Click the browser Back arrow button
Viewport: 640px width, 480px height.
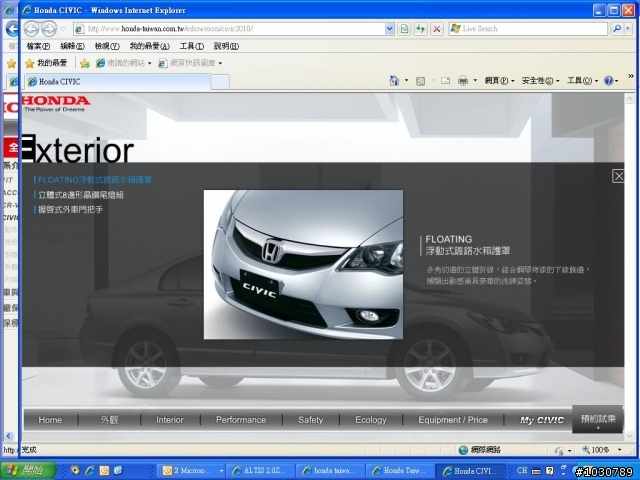click(31, 29)
